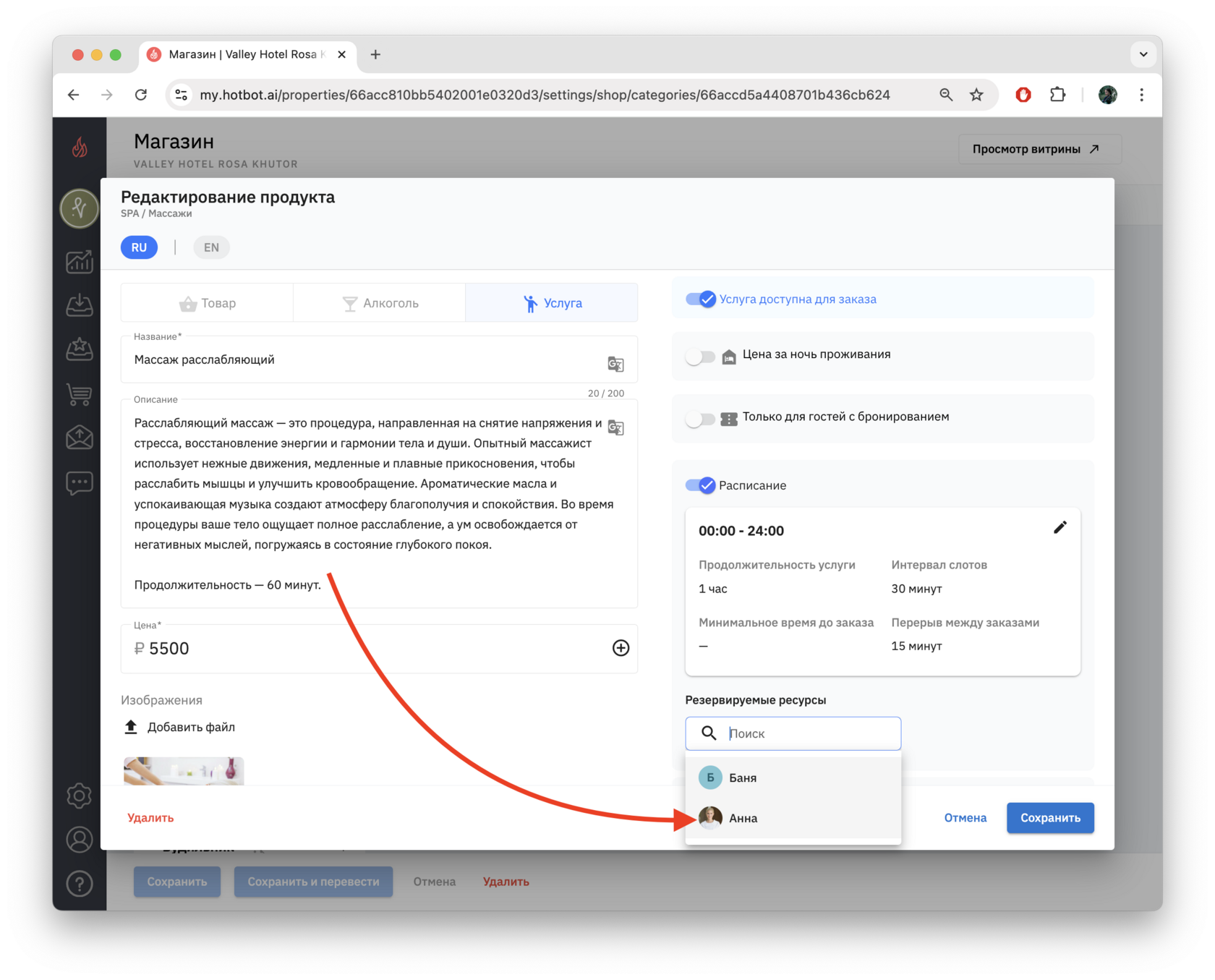Open the settings gear in the sidebar
The image size is (1215, 980).
point(80,796)
